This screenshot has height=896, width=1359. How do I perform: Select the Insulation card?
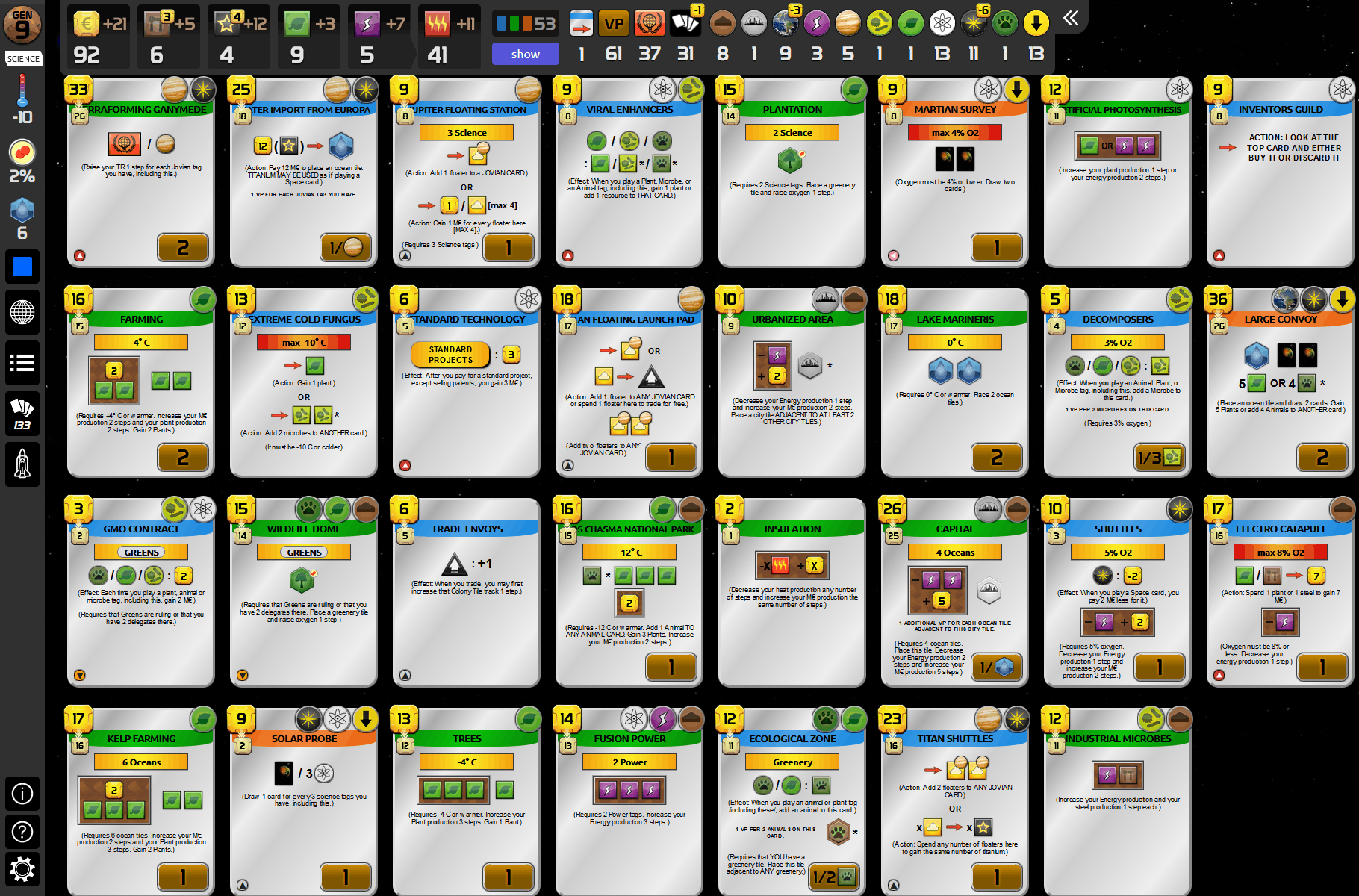(x=792, y=591)
